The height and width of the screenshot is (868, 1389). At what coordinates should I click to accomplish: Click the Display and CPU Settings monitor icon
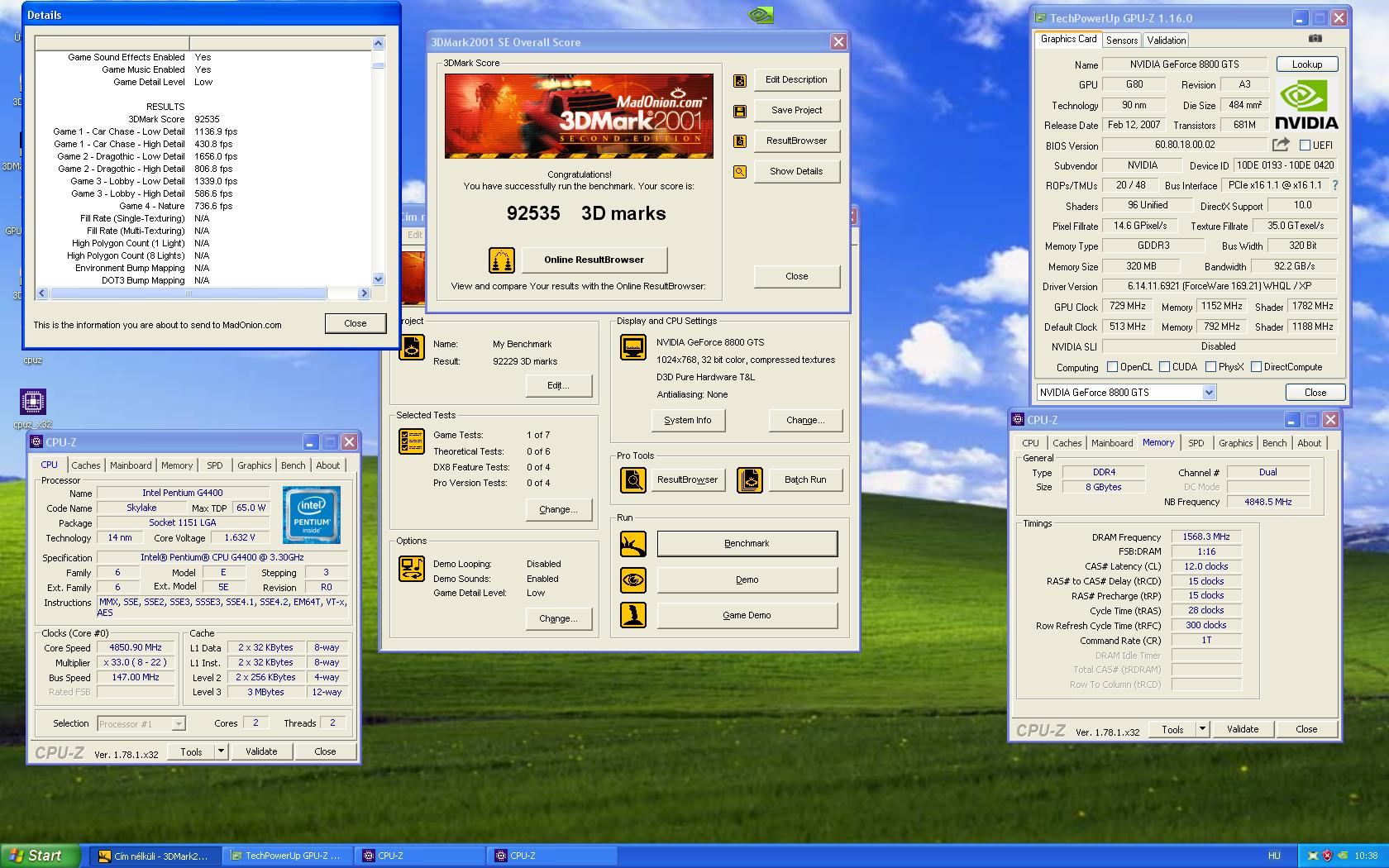pos(633,347)
